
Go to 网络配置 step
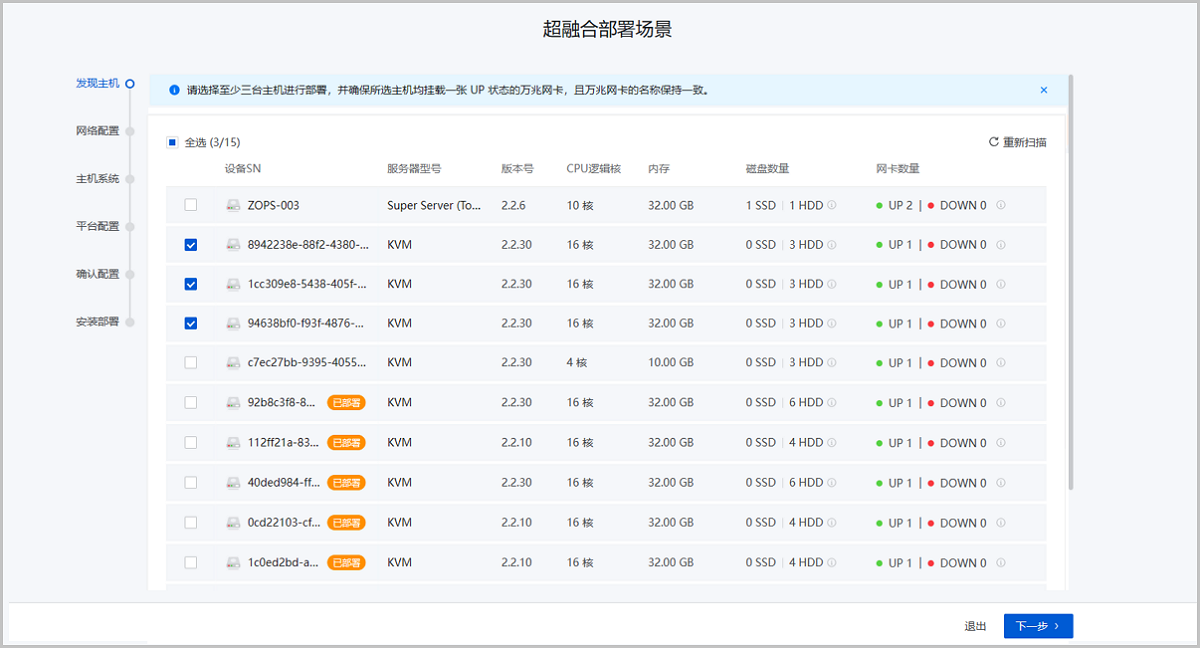(98, 131)
